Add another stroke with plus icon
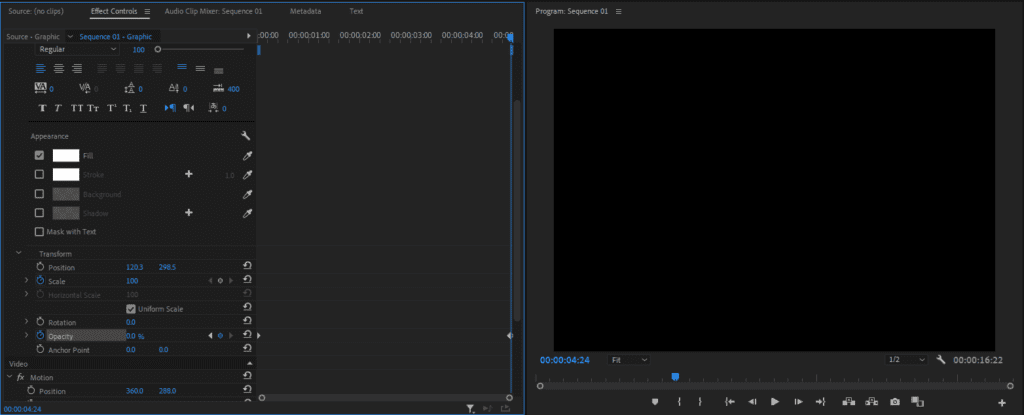The width and height of the screenshot is (1024, 415). pos(189,174)
